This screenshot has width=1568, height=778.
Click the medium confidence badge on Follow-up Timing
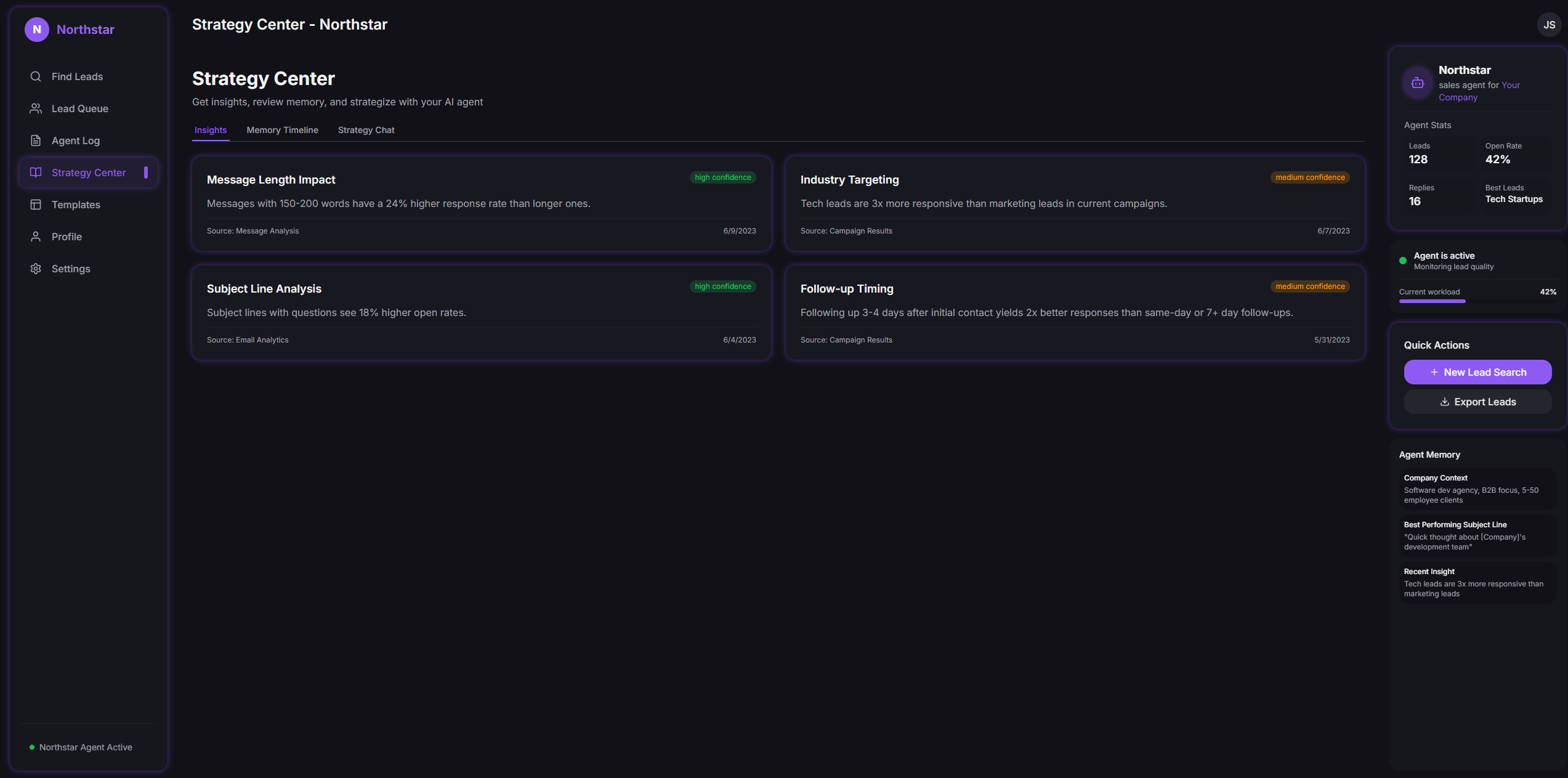pyautogui.click(x=1310, y=286)
